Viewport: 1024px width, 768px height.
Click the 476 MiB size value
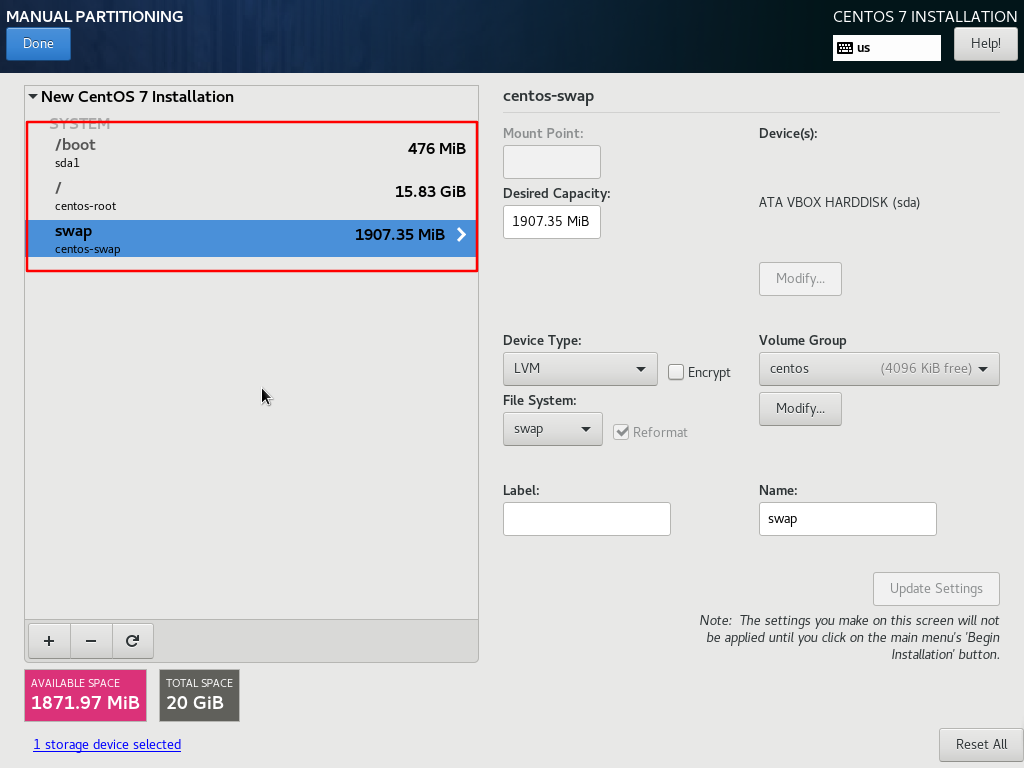(437, 149)
